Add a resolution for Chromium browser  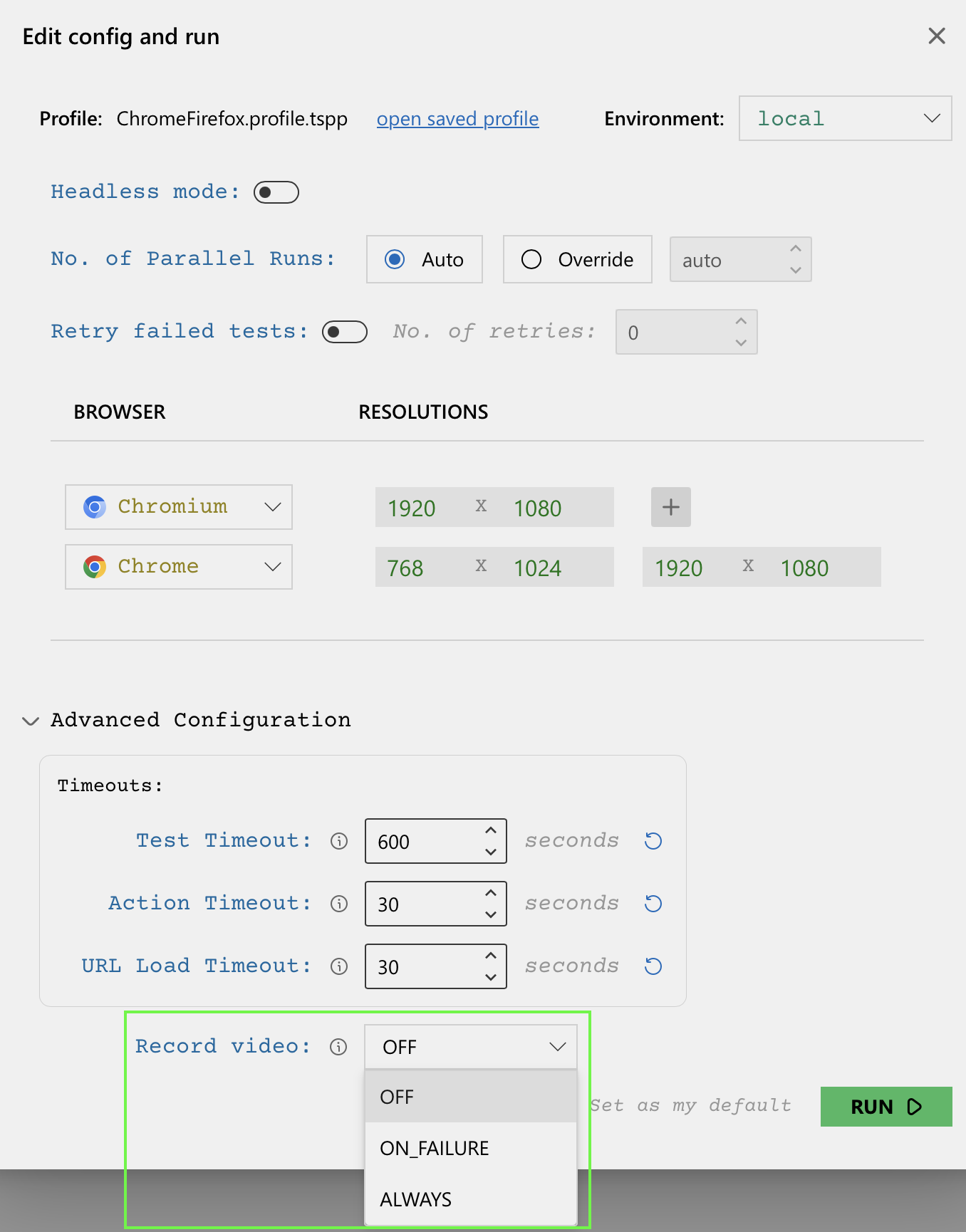coord(670,507)
